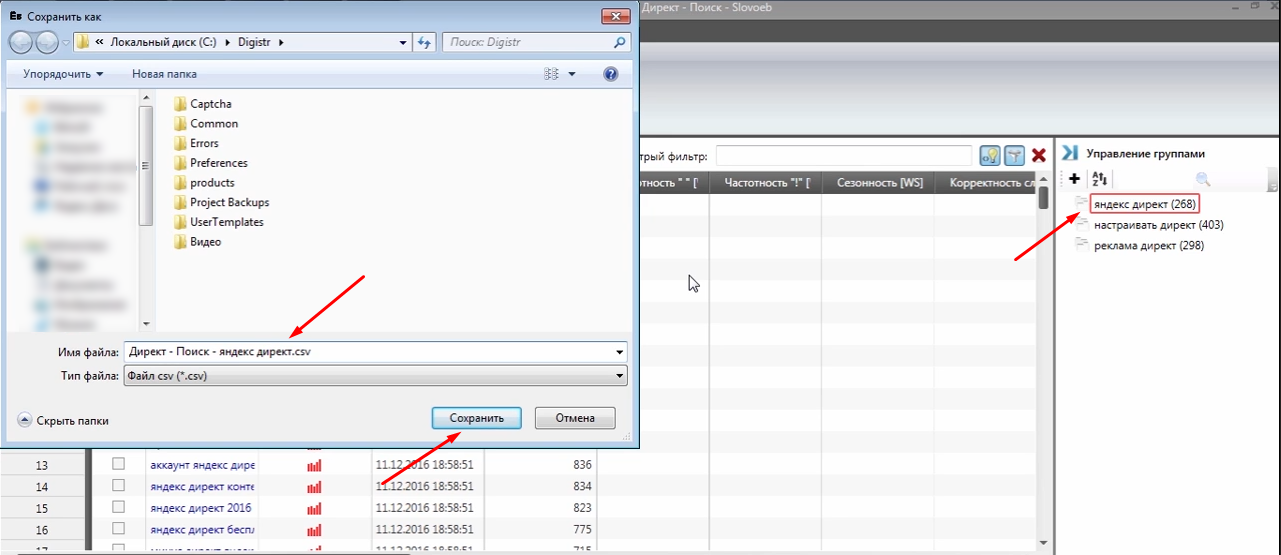This screenshot has height=555, width=1281.
Task: Tick the checkbox in row 16
Action: (x=119, y=528)
